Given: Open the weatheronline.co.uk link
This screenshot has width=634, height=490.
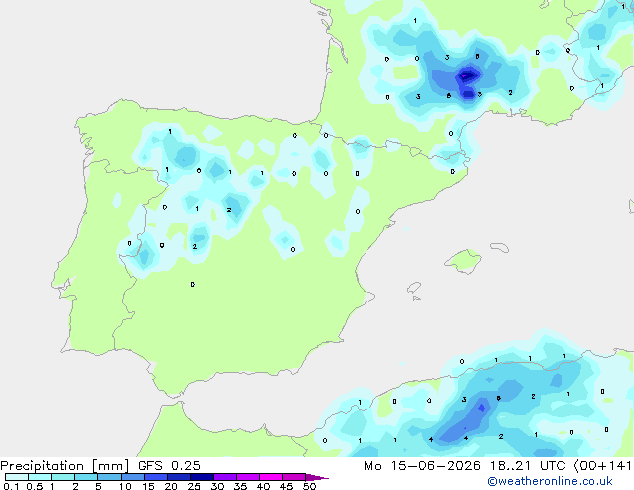Looking at the screenshot, I should click(550, 481).
